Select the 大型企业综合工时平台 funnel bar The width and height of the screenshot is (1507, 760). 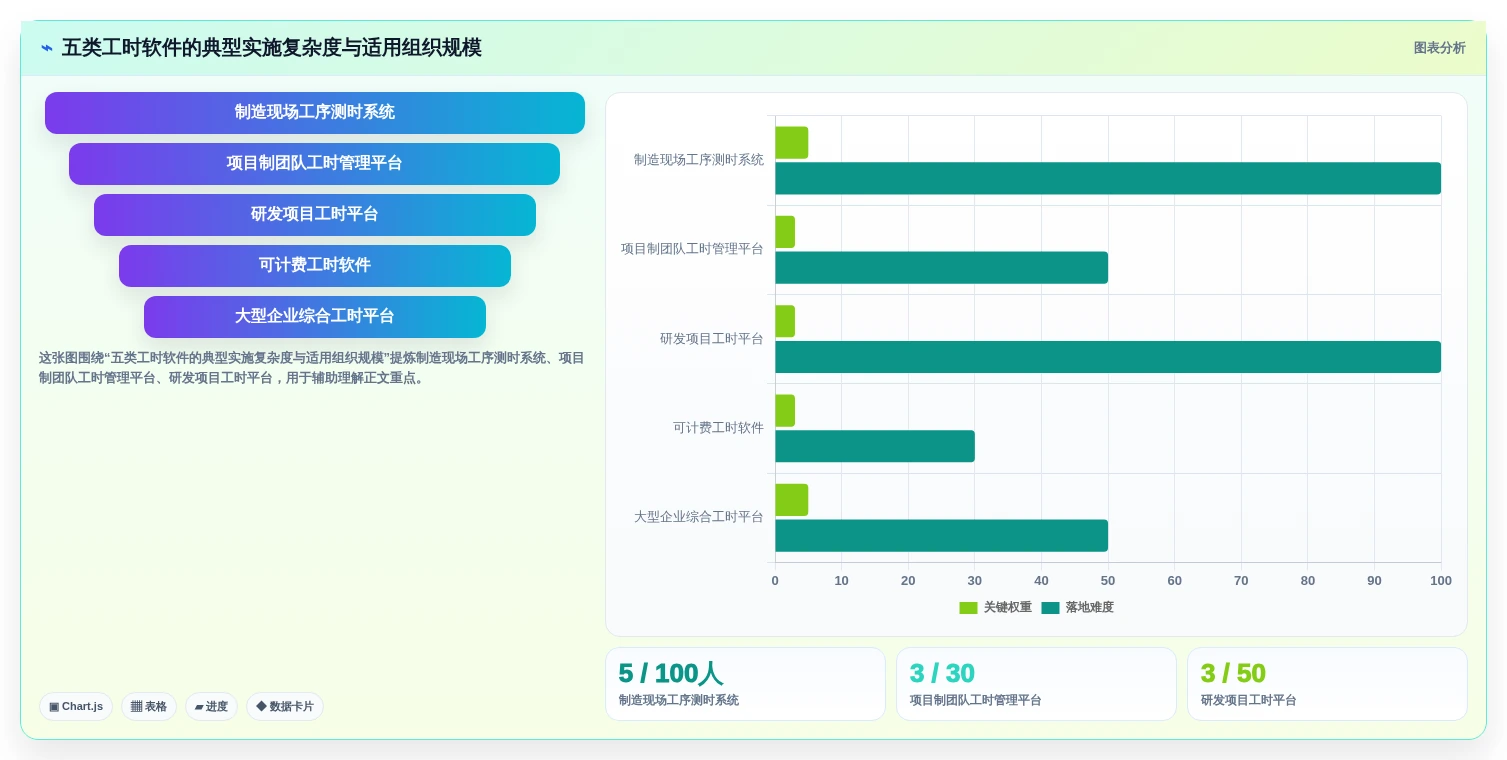tap(315, 317)
